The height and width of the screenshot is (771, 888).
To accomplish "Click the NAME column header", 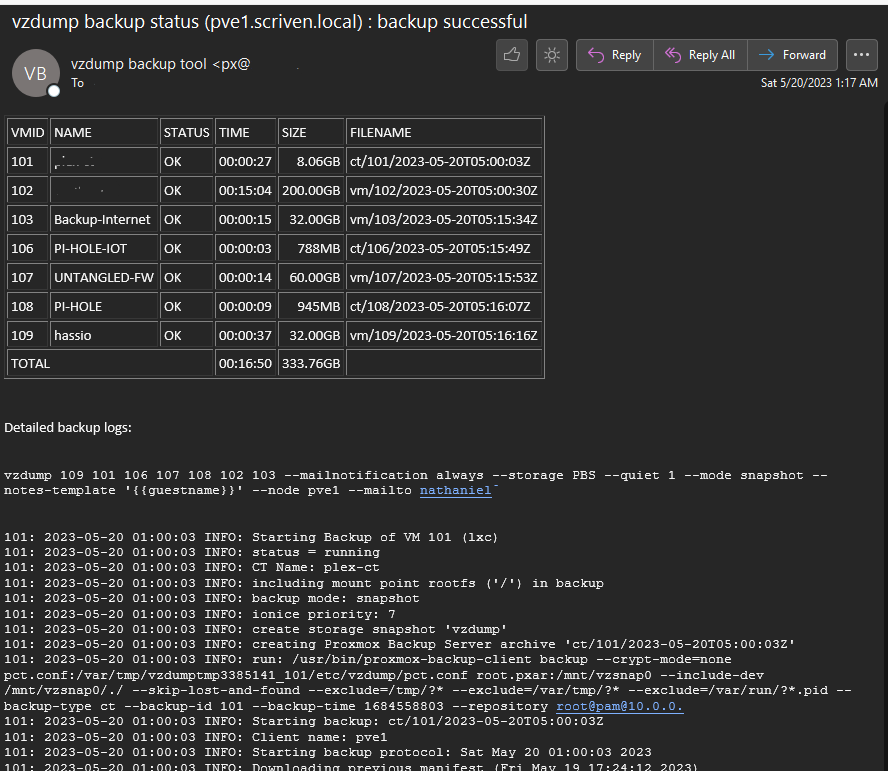I will 104,133.
